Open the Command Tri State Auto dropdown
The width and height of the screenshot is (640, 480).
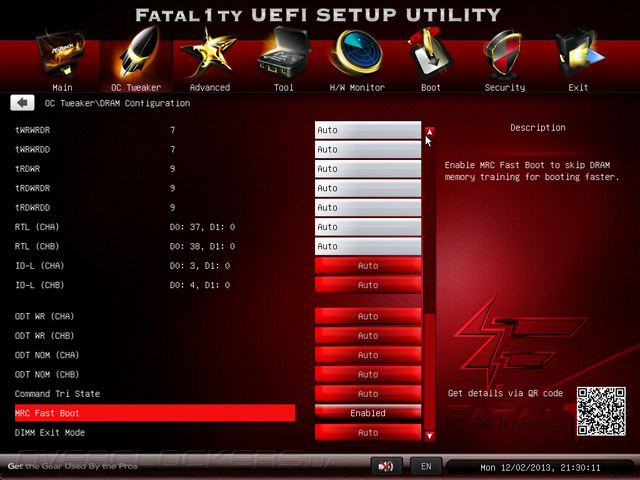tap(368, 394)
